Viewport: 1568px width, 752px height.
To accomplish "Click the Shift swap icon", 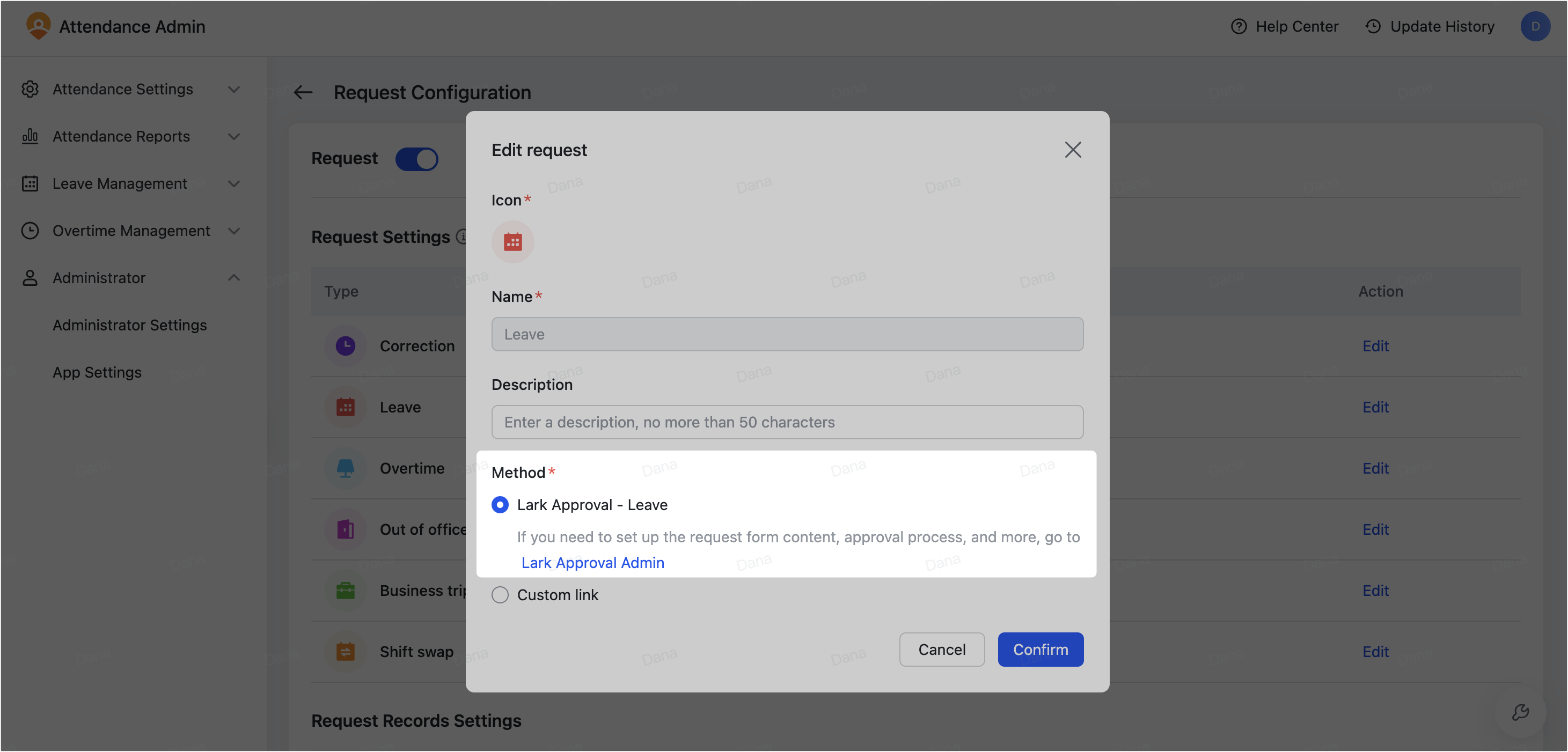I will point(345,652).
